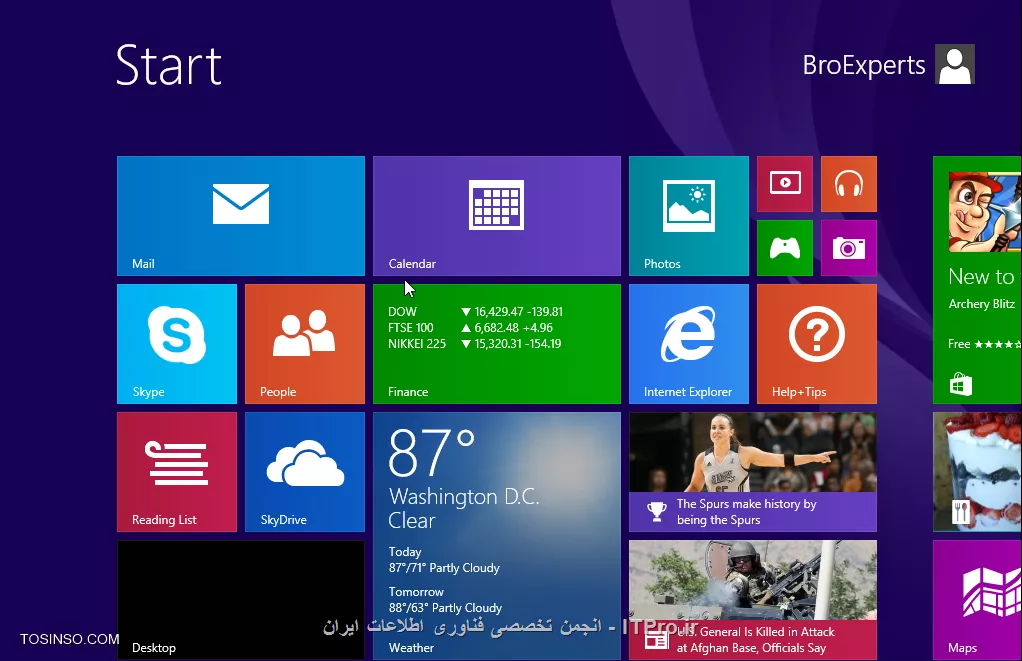Open the Food & Drink tile with fork icon
Image resolution: width=1022 pixels, height=661 pixels.
(977, 472)
